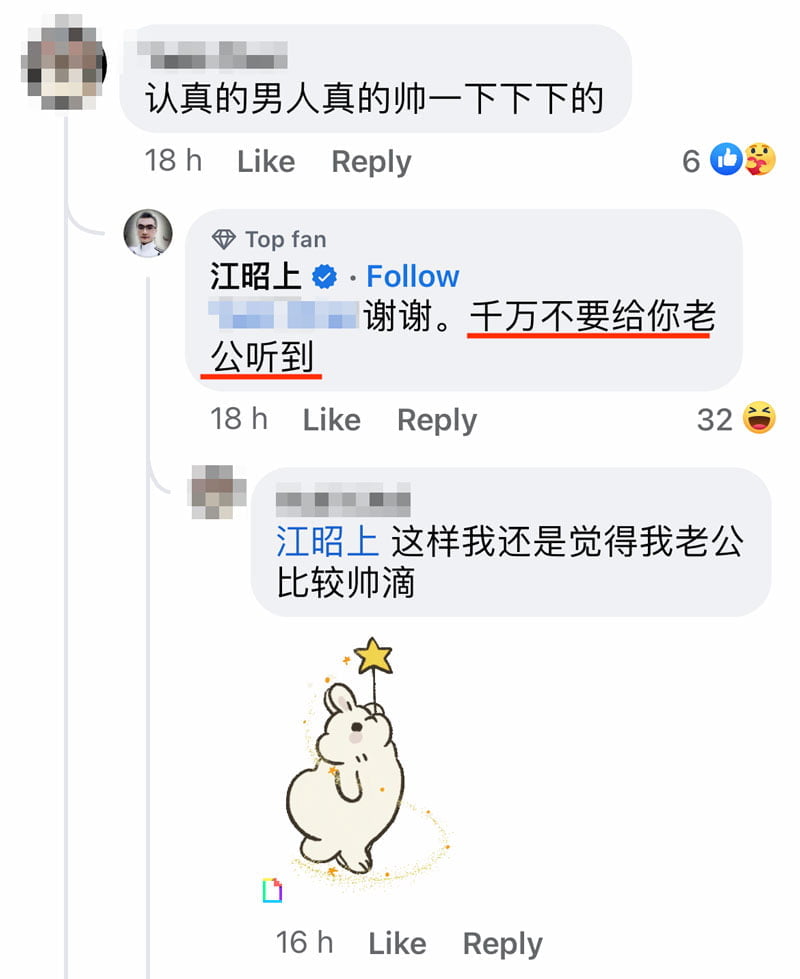Click the 江昭上 commenter name
The height and width of the screenshot is (979, 800).
pyautogui.click(x=256, y=276)
